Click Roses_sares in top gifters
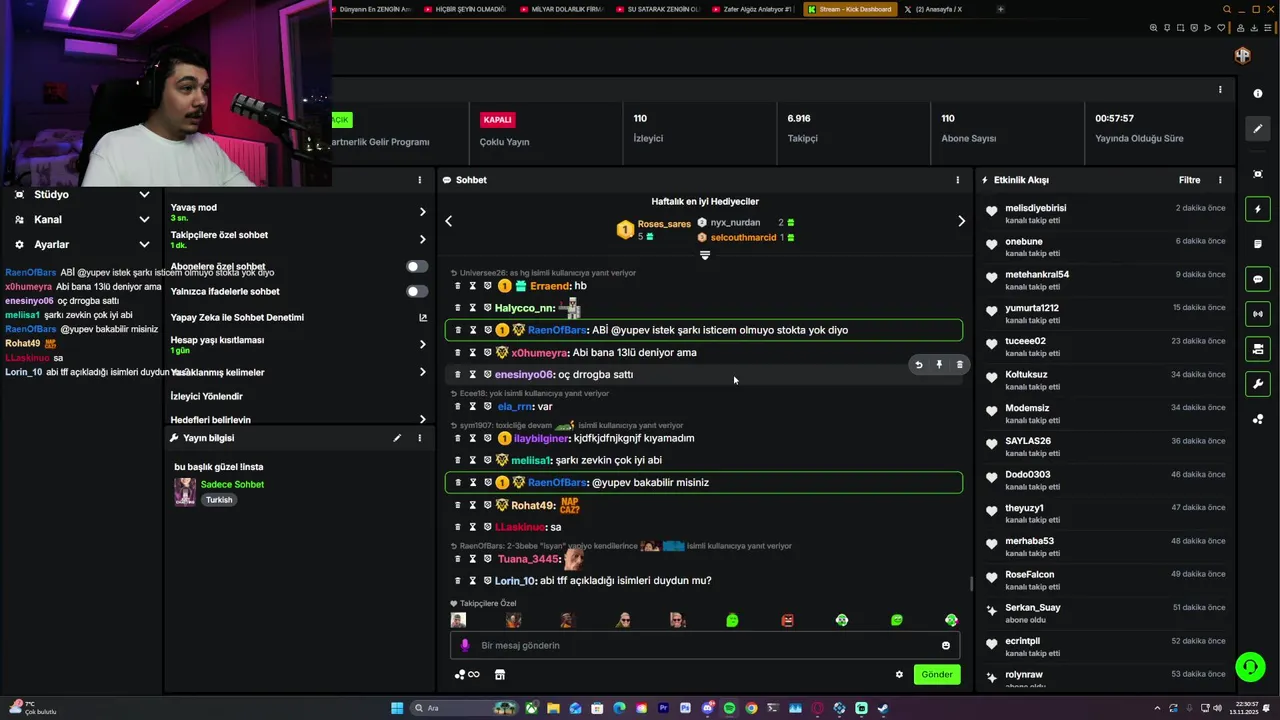The width and height of the screenshot is (1280, 720). [x=664, y=224]
